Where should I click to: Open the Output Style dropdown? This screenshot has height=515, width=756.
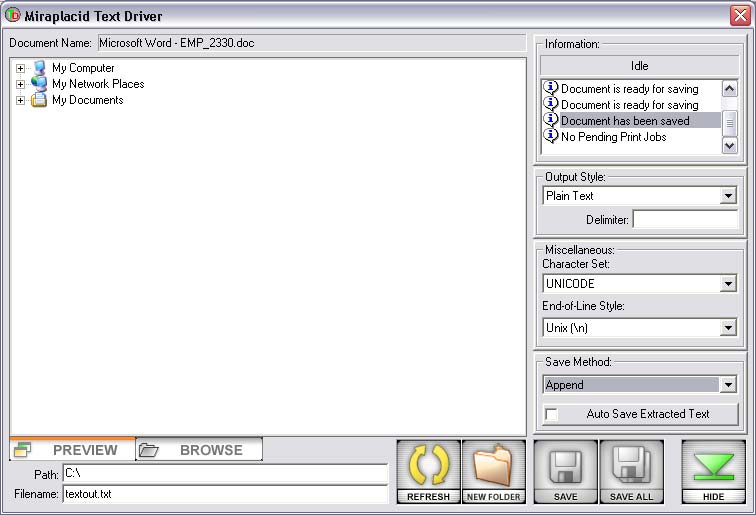(x=729, y=196)
